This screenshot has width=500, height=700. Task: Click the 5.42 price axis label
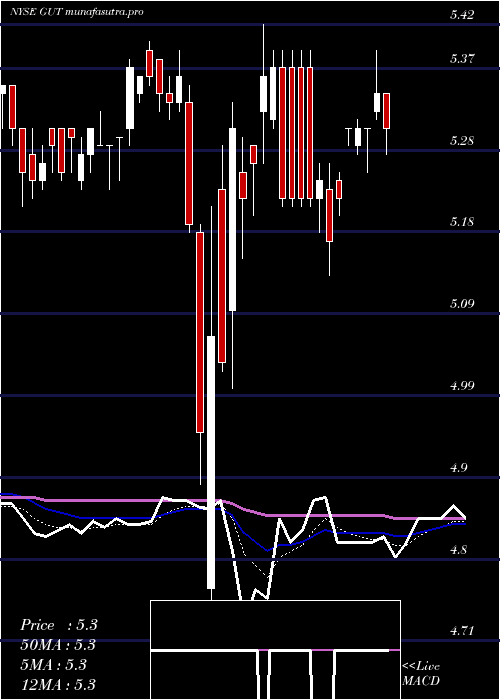click(462, 15)
